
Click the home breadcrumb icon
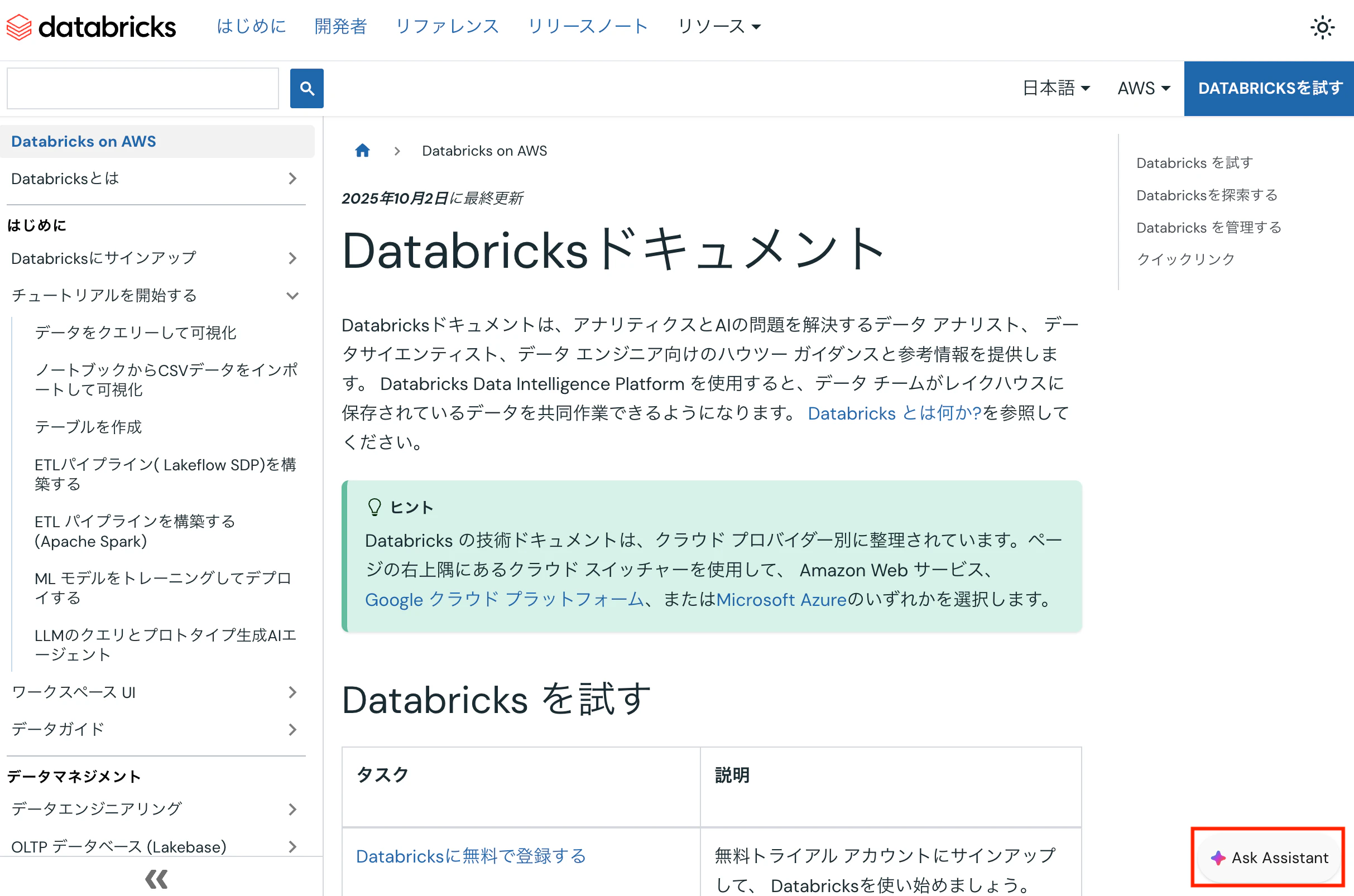pos(362,151)
